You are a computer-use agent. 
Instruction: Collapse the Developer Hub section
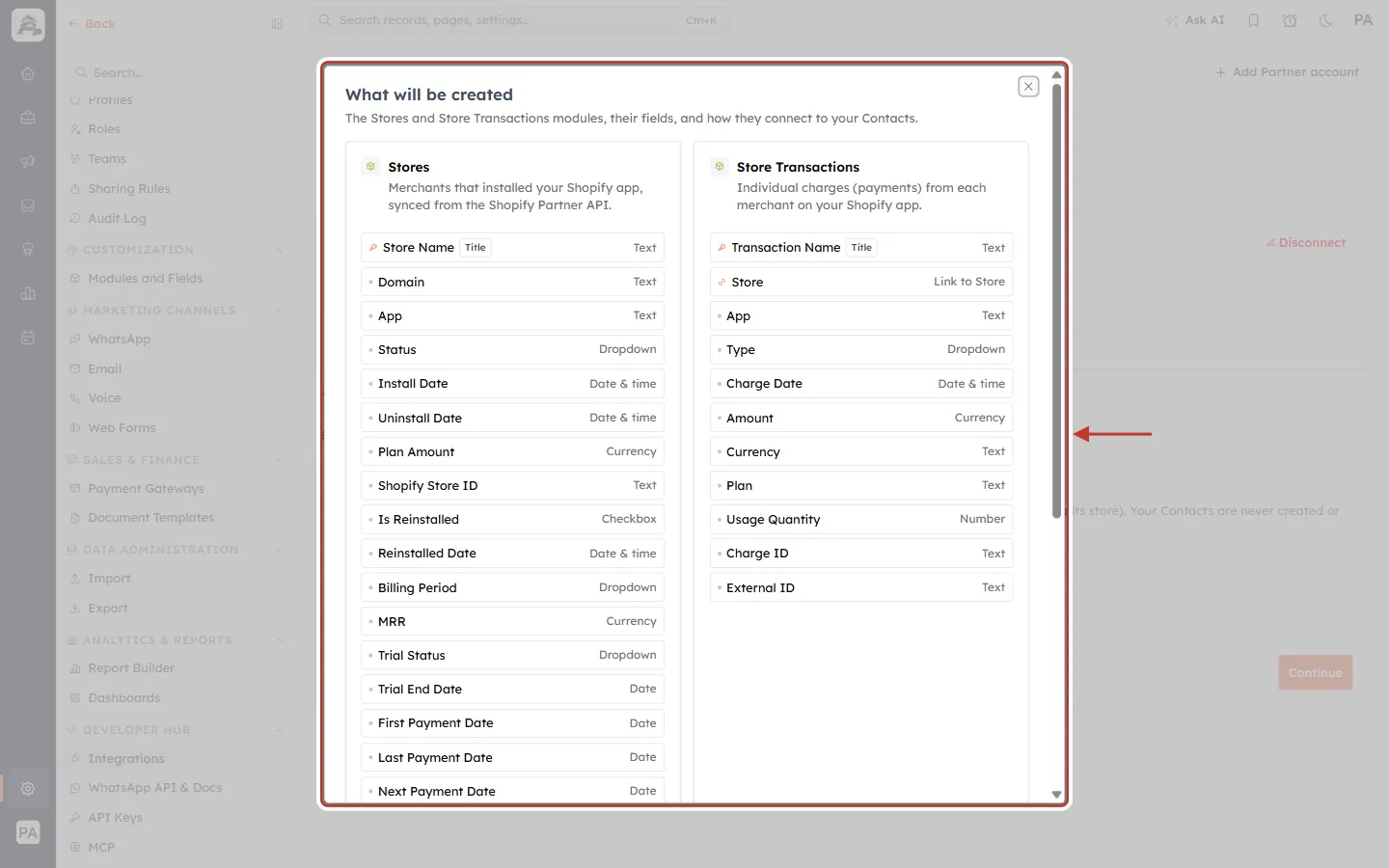coord(279,730)
